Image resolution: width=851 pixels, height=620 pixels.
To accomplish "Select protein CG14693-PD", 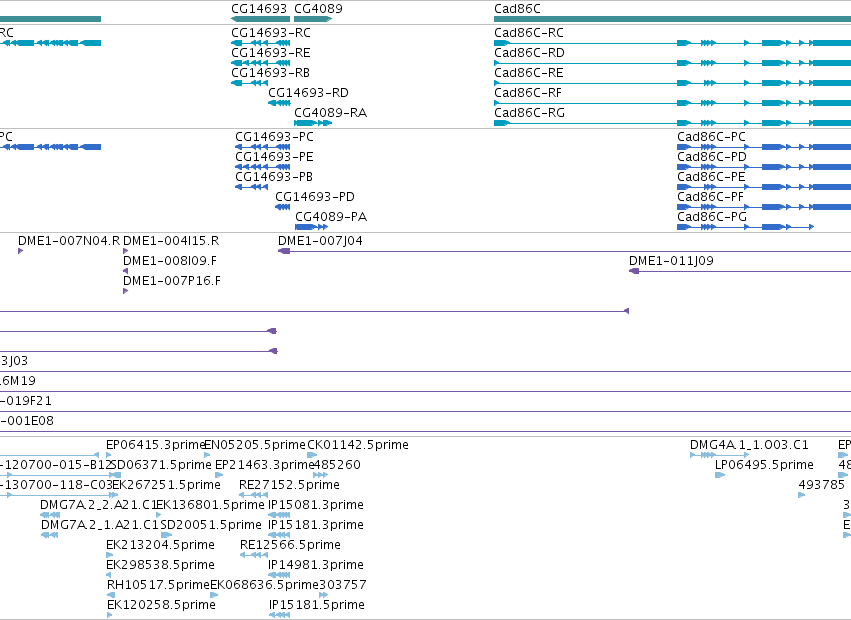I will (x=315, y=197).
